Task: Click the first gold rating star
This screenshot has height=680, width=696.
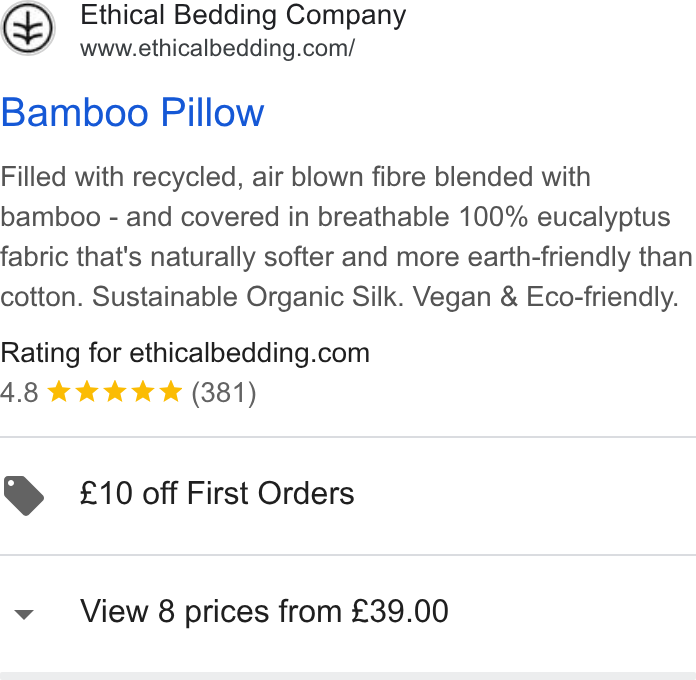Action: pyautogui.click(x=59, y=392)
